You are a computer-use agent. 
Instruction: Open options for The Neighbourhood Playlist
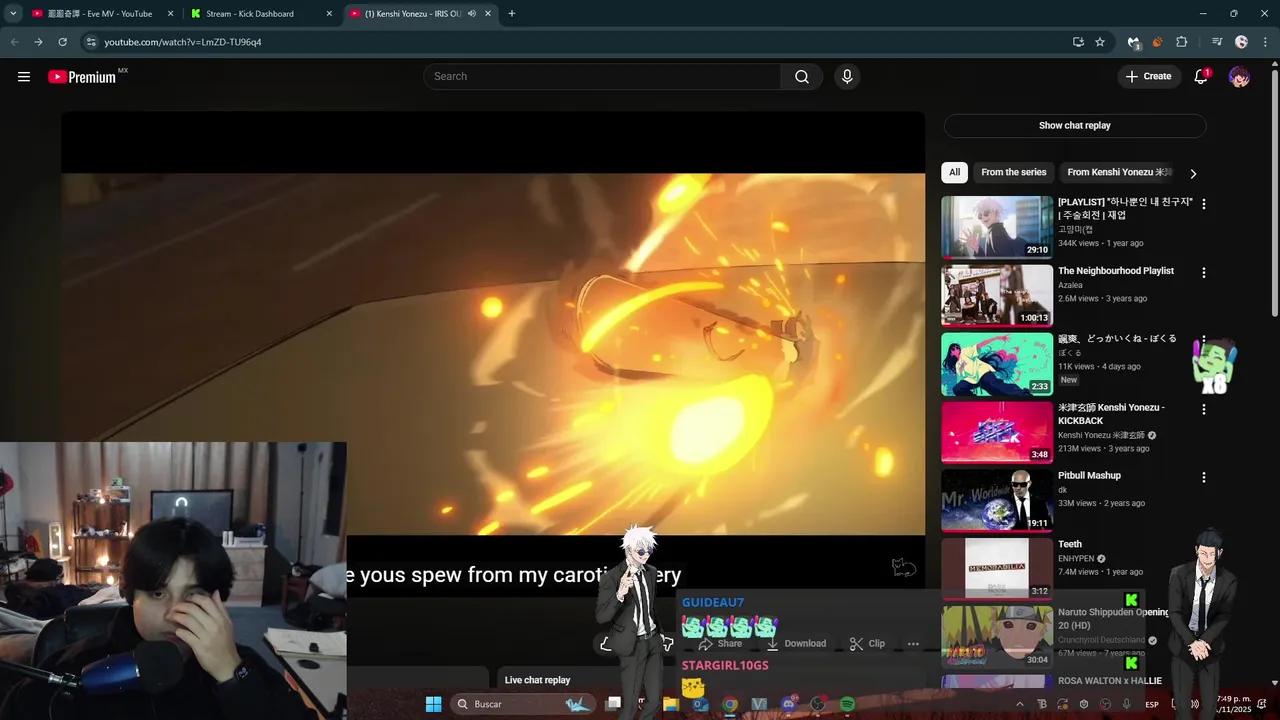(x=1204, y=272)
